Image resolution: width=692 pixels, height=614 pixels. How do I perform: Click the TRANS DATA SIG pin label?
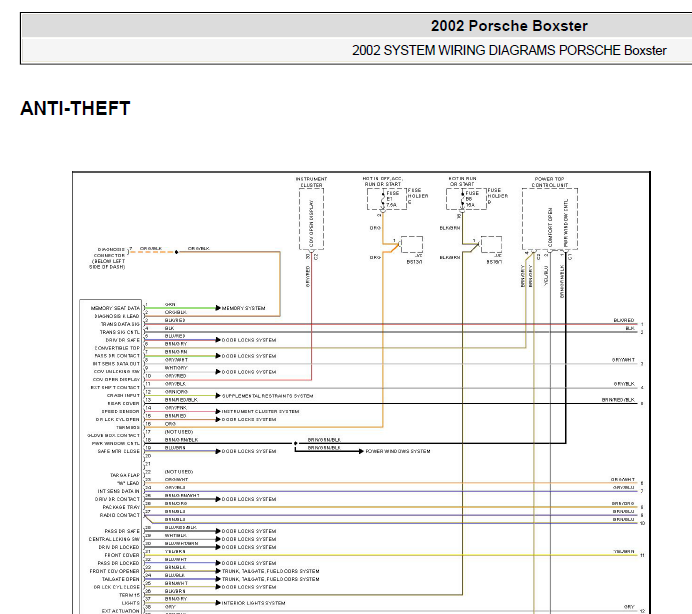(120, 324)
